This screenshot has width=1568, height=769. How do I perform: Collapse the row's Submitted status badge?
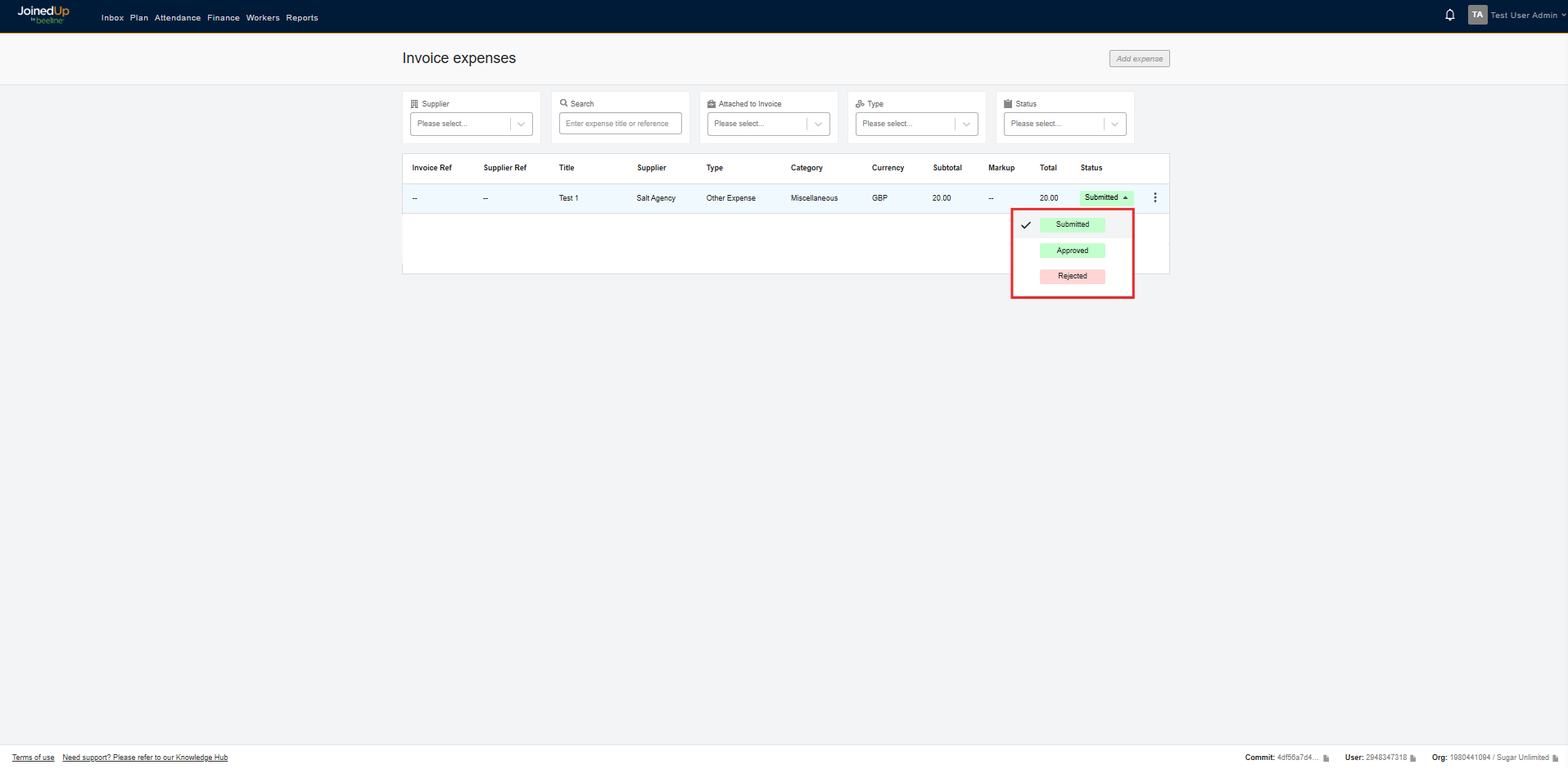(1106, 197)
